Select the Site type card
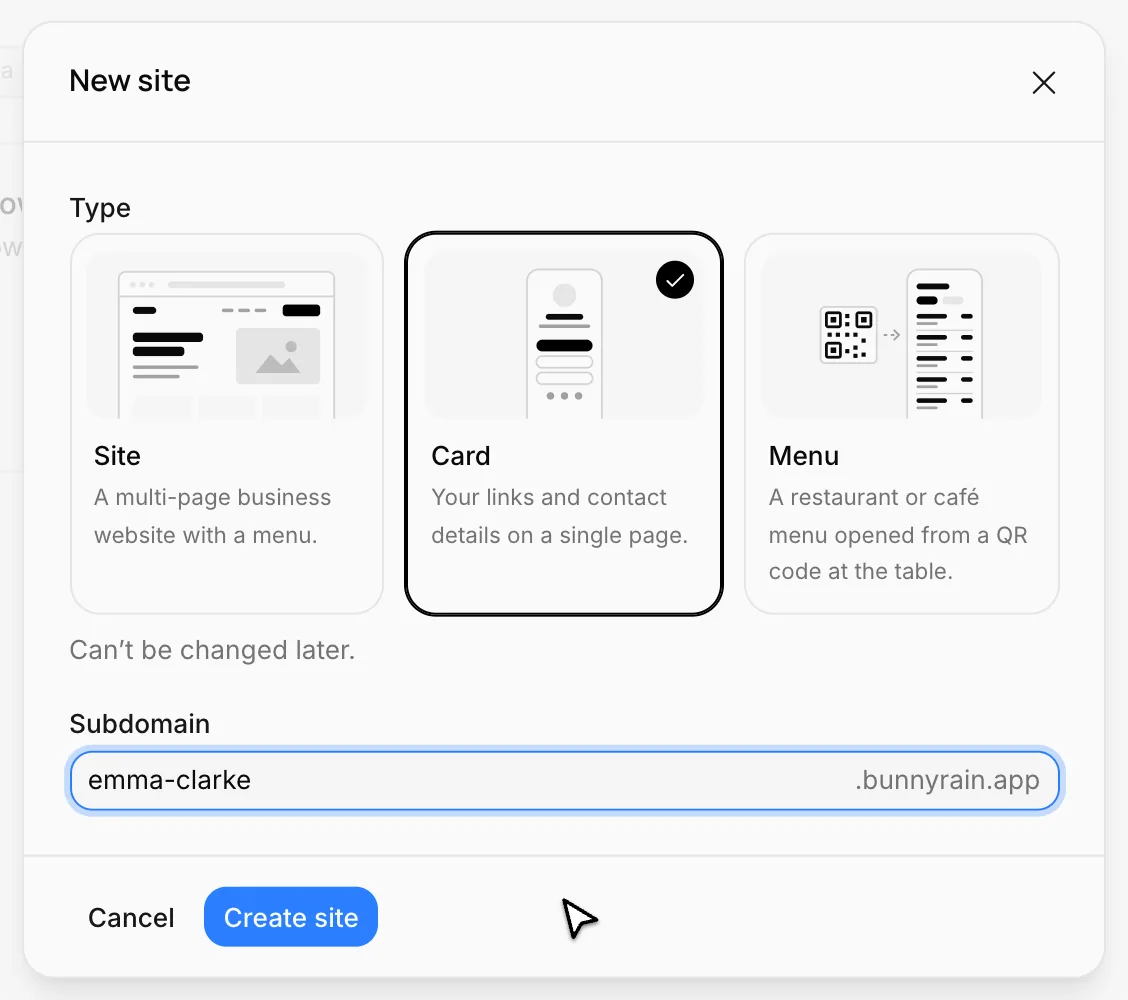The height and width of the screenshot is (1000, 1128). [x=227, y=424]
